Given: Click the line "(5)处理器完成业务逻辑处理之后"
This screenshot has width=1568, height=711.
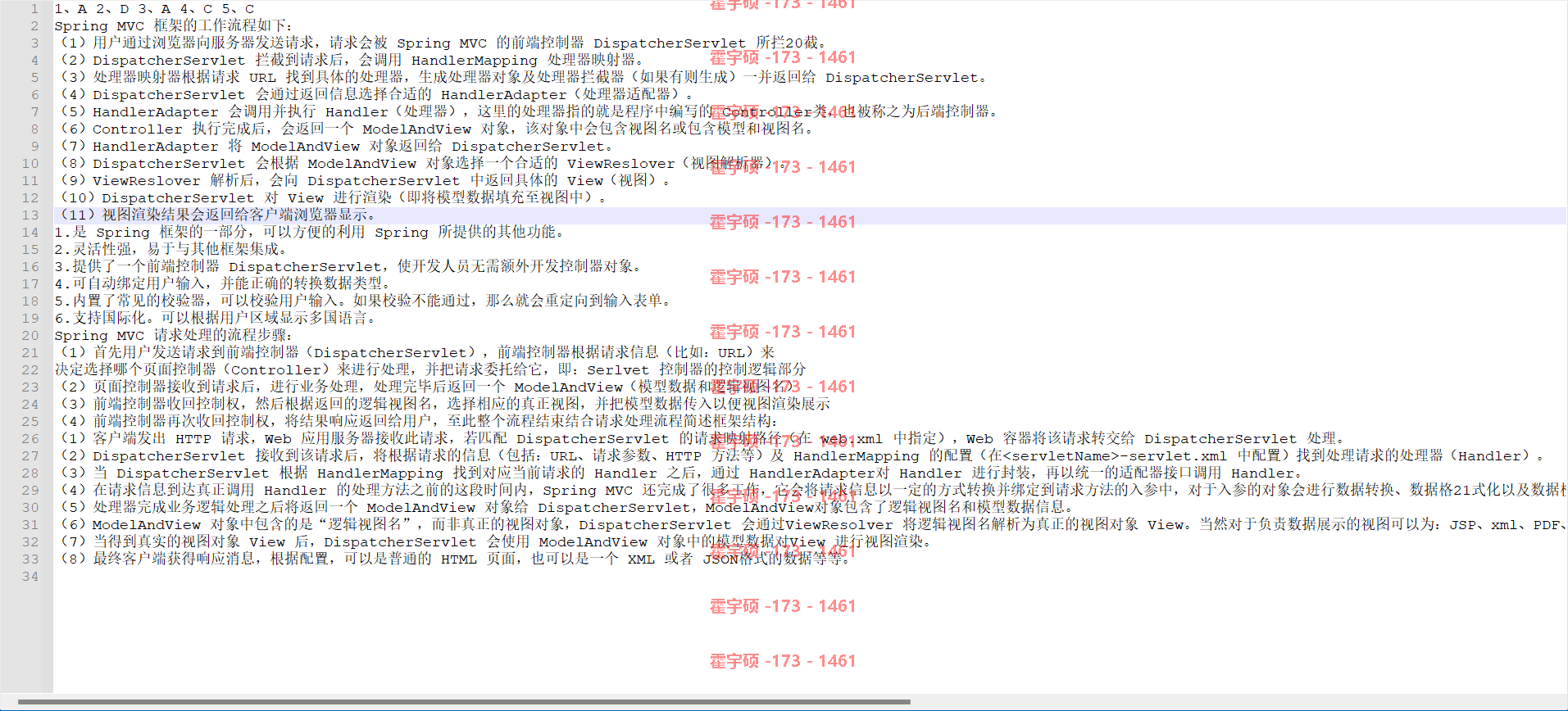Looking at the screenshot, I should (565, 508).
